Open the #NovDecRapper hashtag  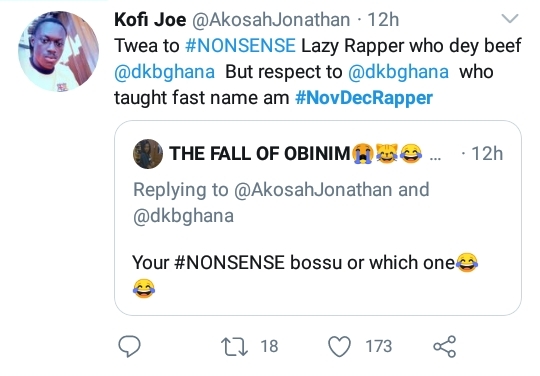[x=364, y=98]
